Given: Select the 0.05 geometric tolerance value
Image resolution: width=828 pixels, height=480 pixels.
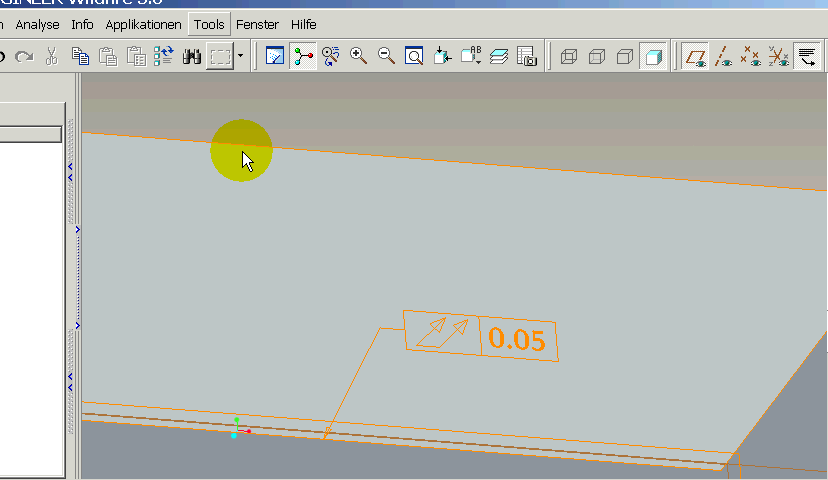Looking at the screenshot, I should 517,340.
